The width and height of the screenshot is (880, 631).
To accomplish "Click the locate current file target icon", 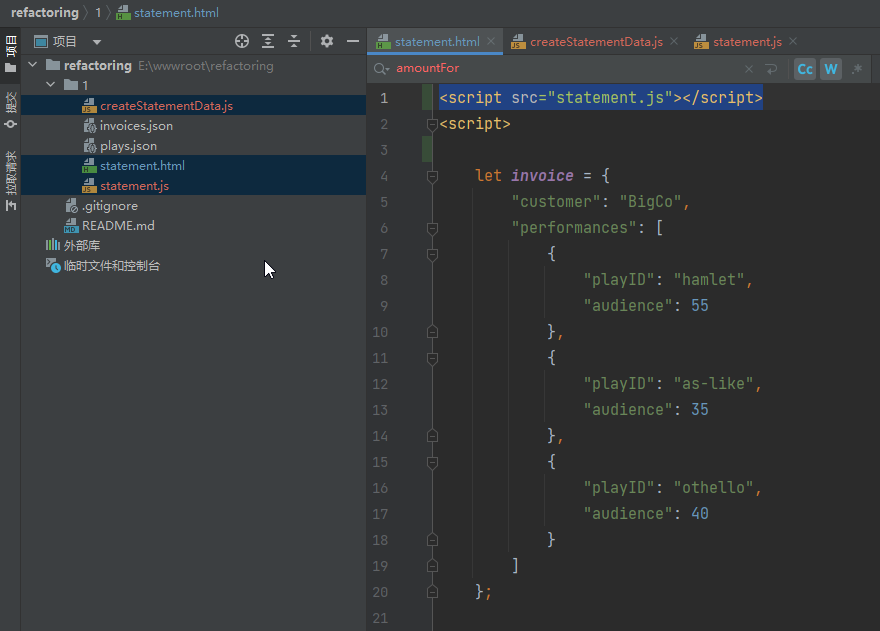I will coord(241,42).
